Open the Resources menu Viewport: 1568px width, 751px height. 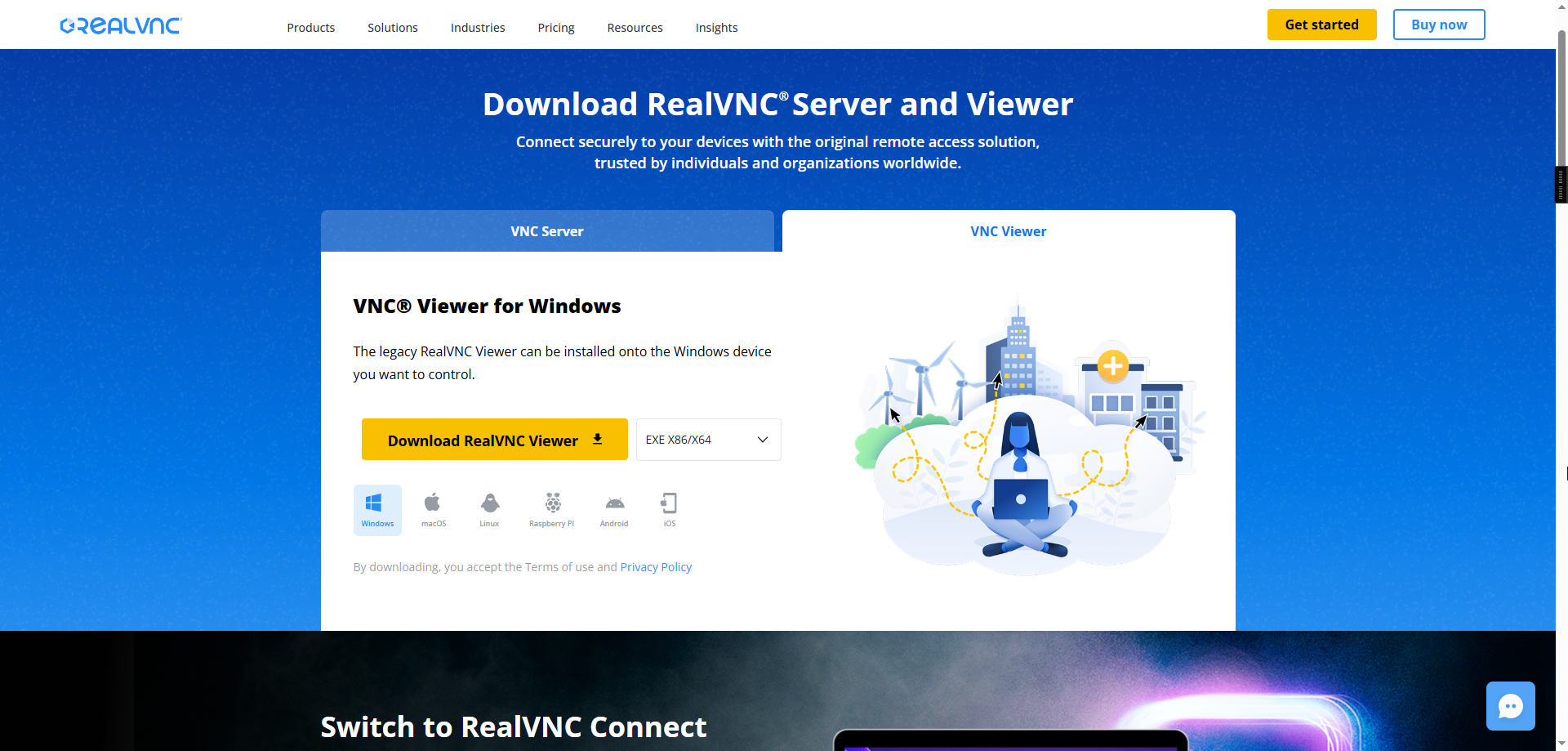635,28
